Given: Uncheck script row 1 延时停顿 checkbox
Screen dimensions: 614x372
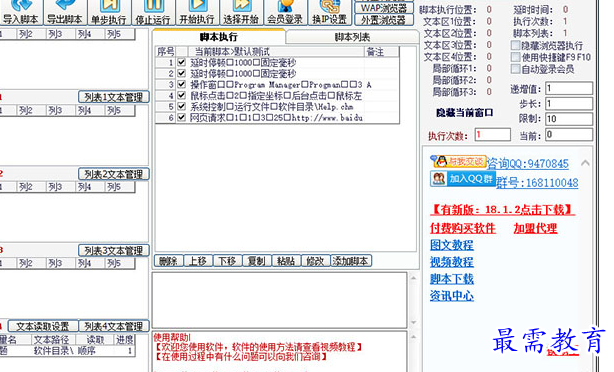Looking at the screenshot, I should (x=181, y=62).
